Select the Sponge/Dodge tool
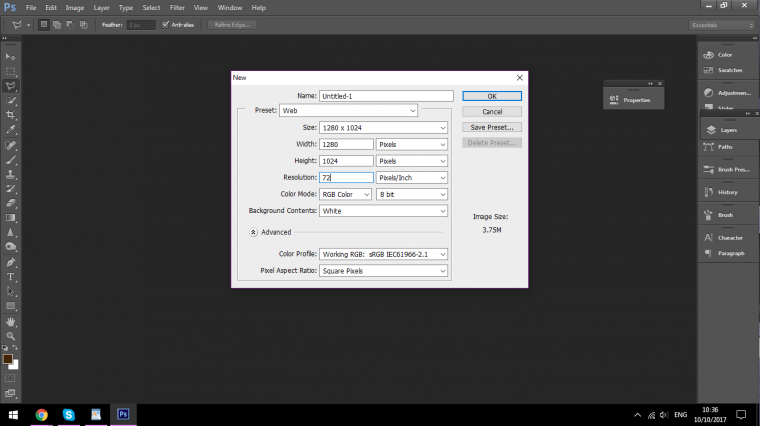This screenshot has height=426, width=760. point(10,247)
